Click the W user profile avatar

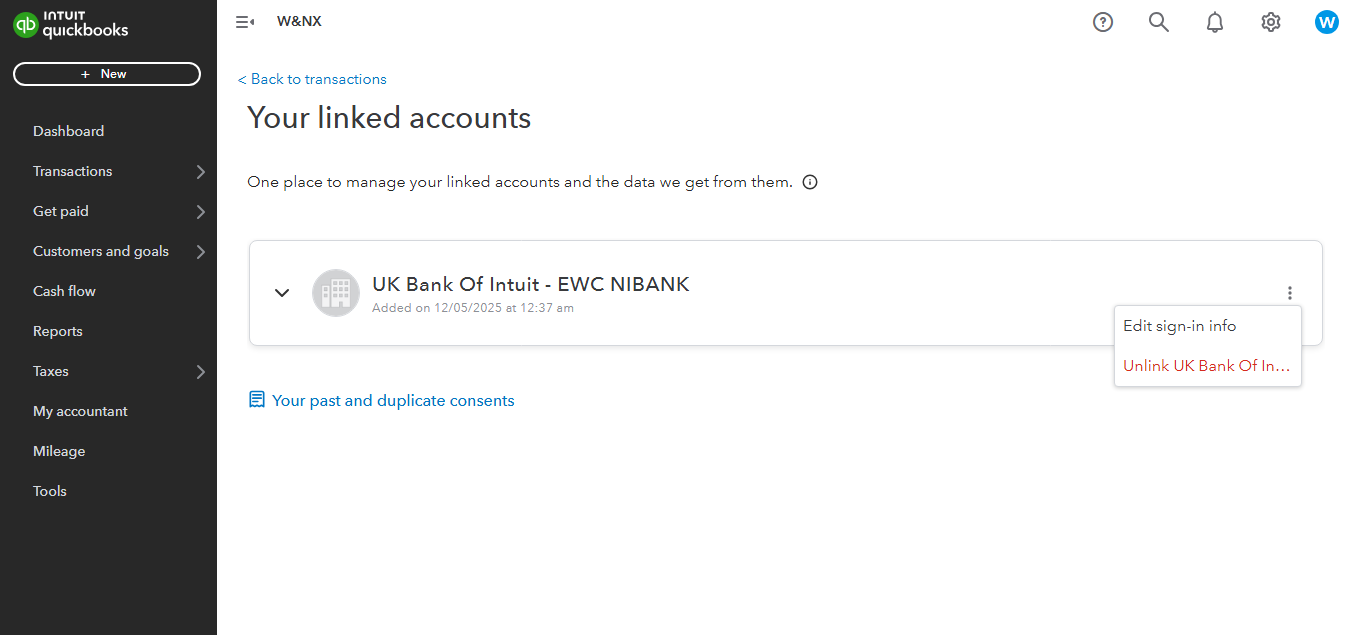[1327, 22]
